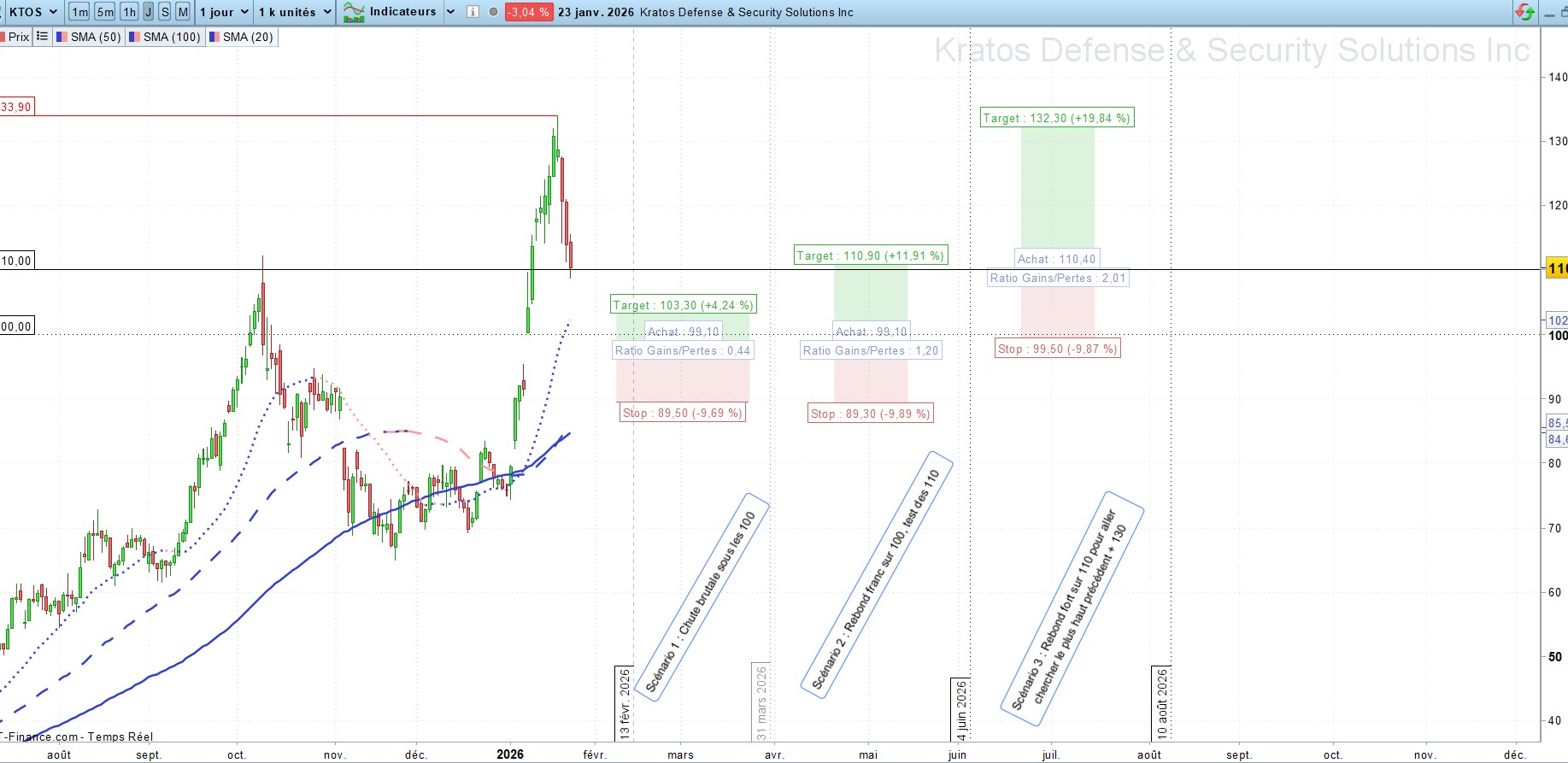Click the Indicateurs chart icon

pyautogui.click(x=354, y=12)
